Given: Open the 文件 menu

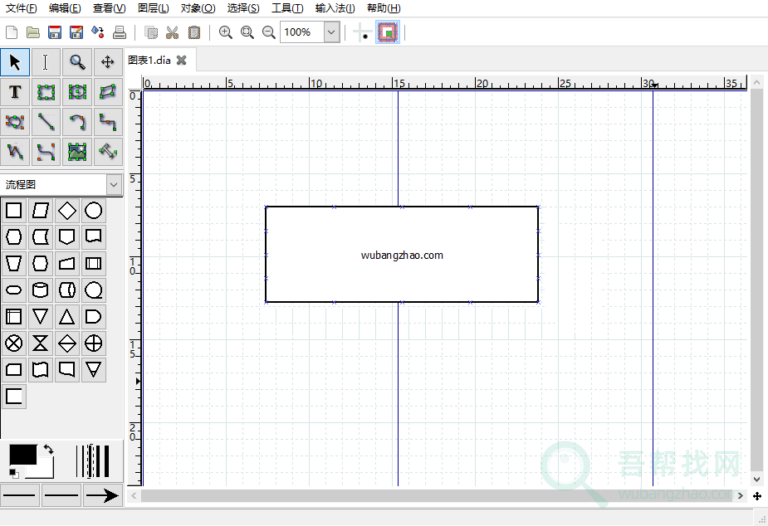Looking at the screenshot, I should [x=21, y=8].
